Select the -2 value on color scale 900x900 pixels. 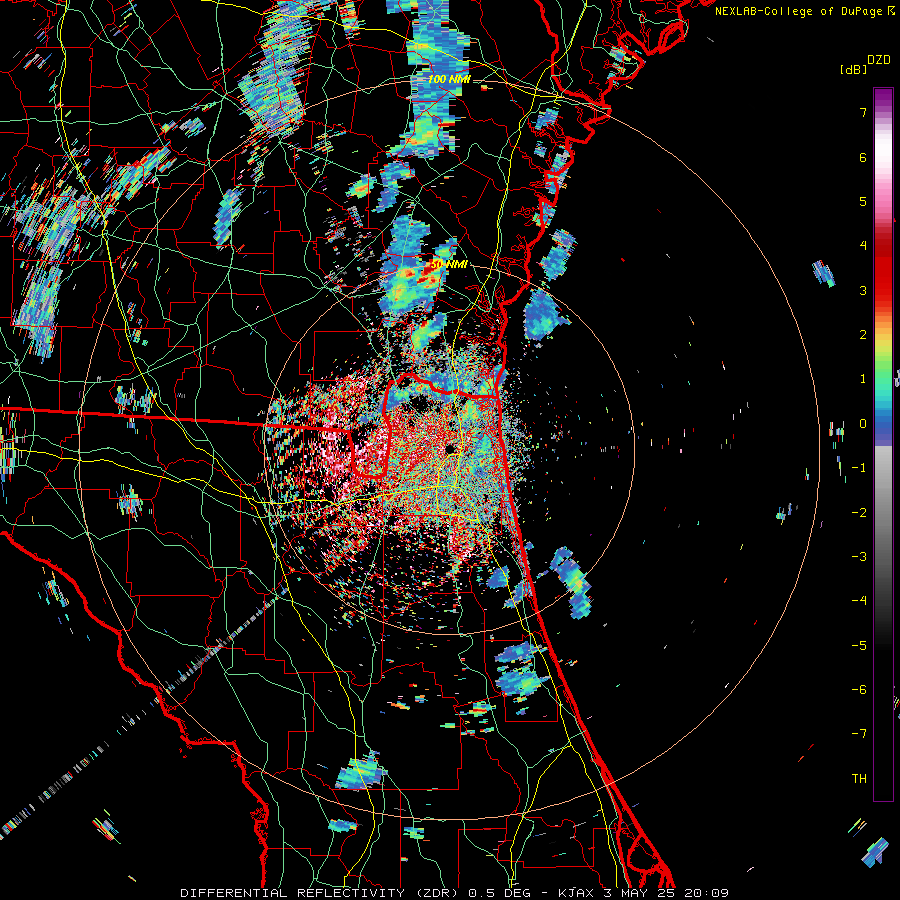point(859,513)
